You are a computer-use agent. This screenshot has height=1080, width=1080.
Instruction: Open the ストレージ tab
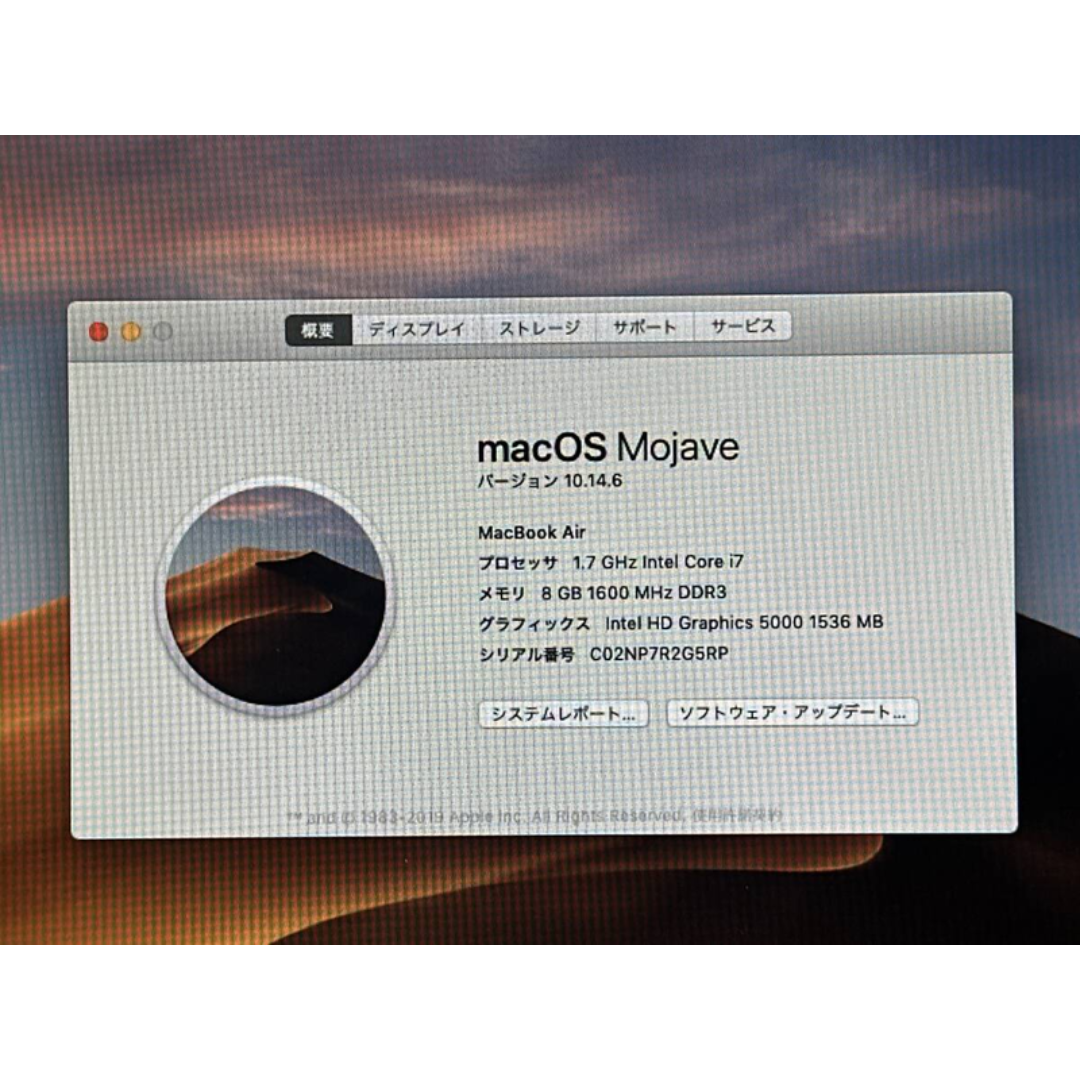539,328
